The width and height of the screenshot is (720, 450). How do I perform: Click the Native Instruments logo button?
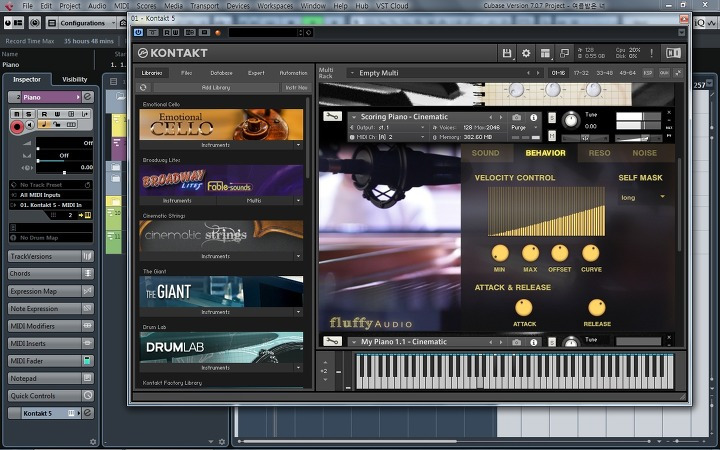click(x=673, y=53)
